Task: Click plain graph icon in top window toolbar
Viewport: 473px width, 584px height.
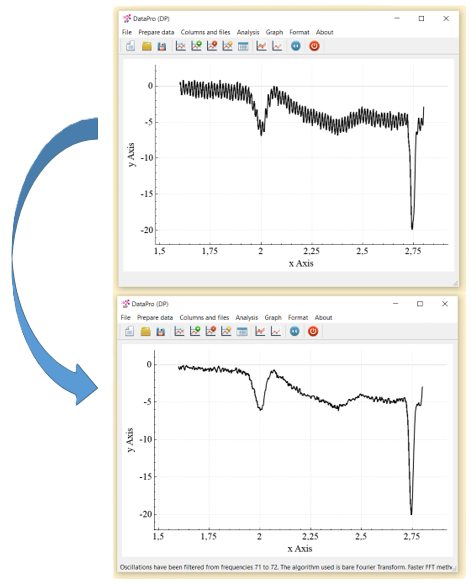Action: 181,46
